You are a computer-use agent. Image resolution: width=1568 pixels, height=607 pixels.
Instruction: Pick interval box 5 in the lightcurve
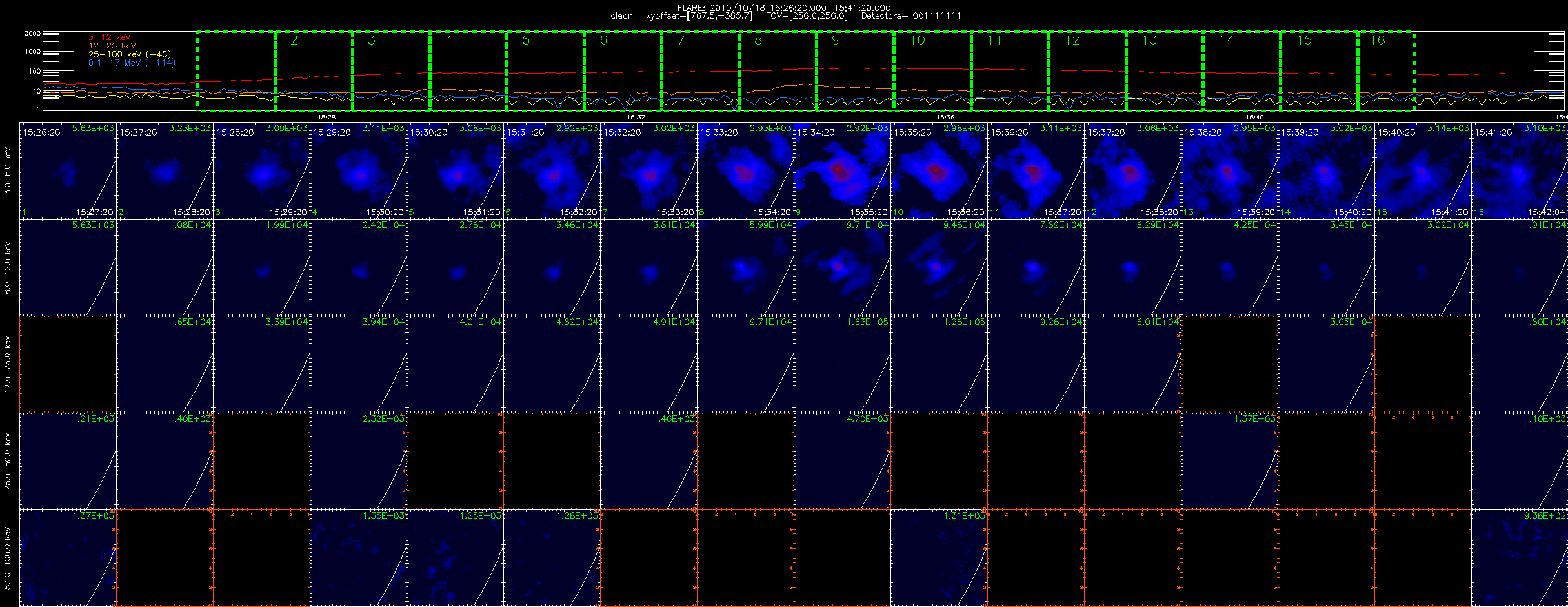(x=546, y=71)
